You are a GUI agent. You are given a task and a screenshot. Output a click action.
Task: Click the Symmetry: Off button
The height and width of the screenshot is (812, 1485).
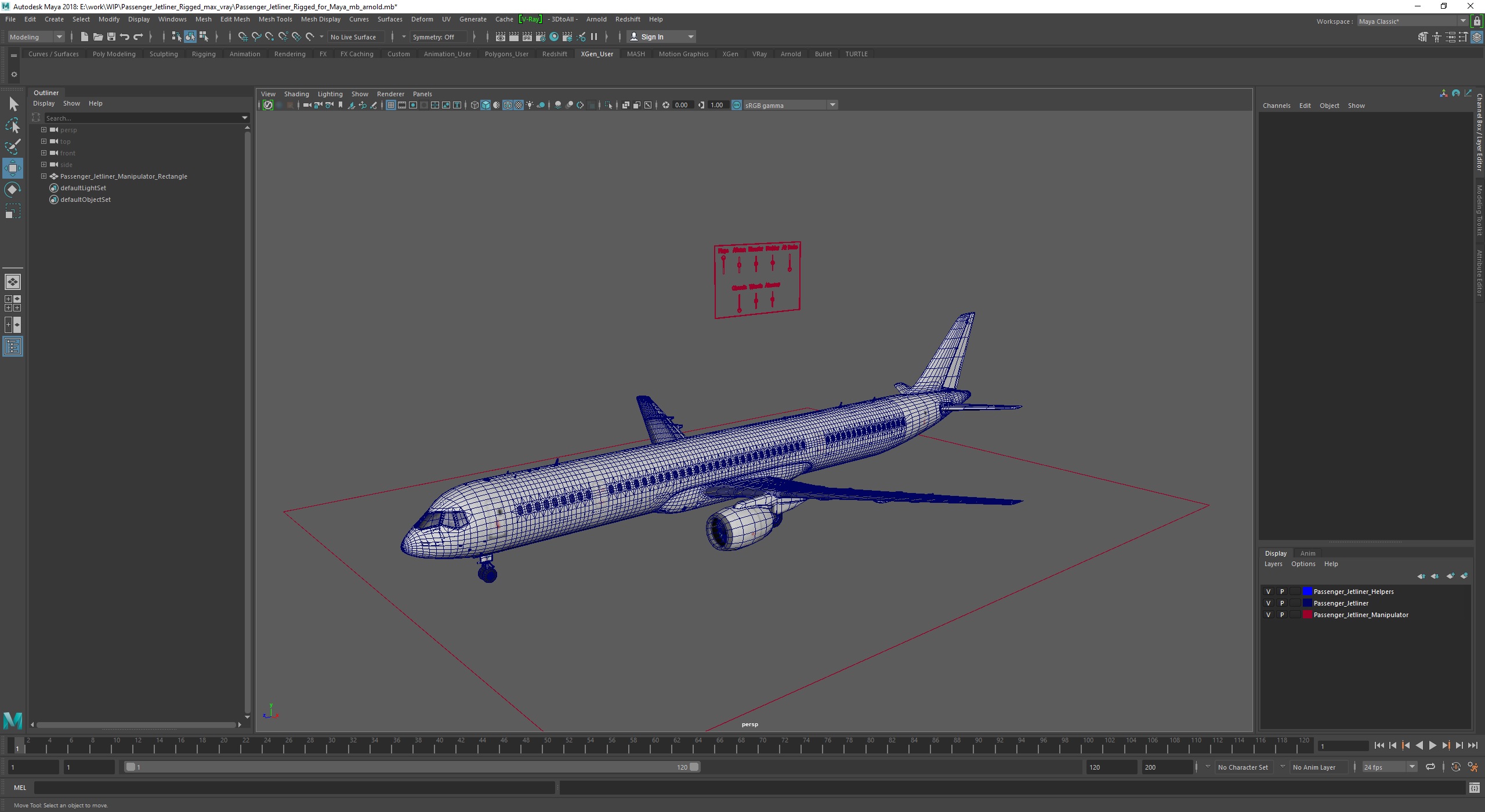(x=438, y=37)
